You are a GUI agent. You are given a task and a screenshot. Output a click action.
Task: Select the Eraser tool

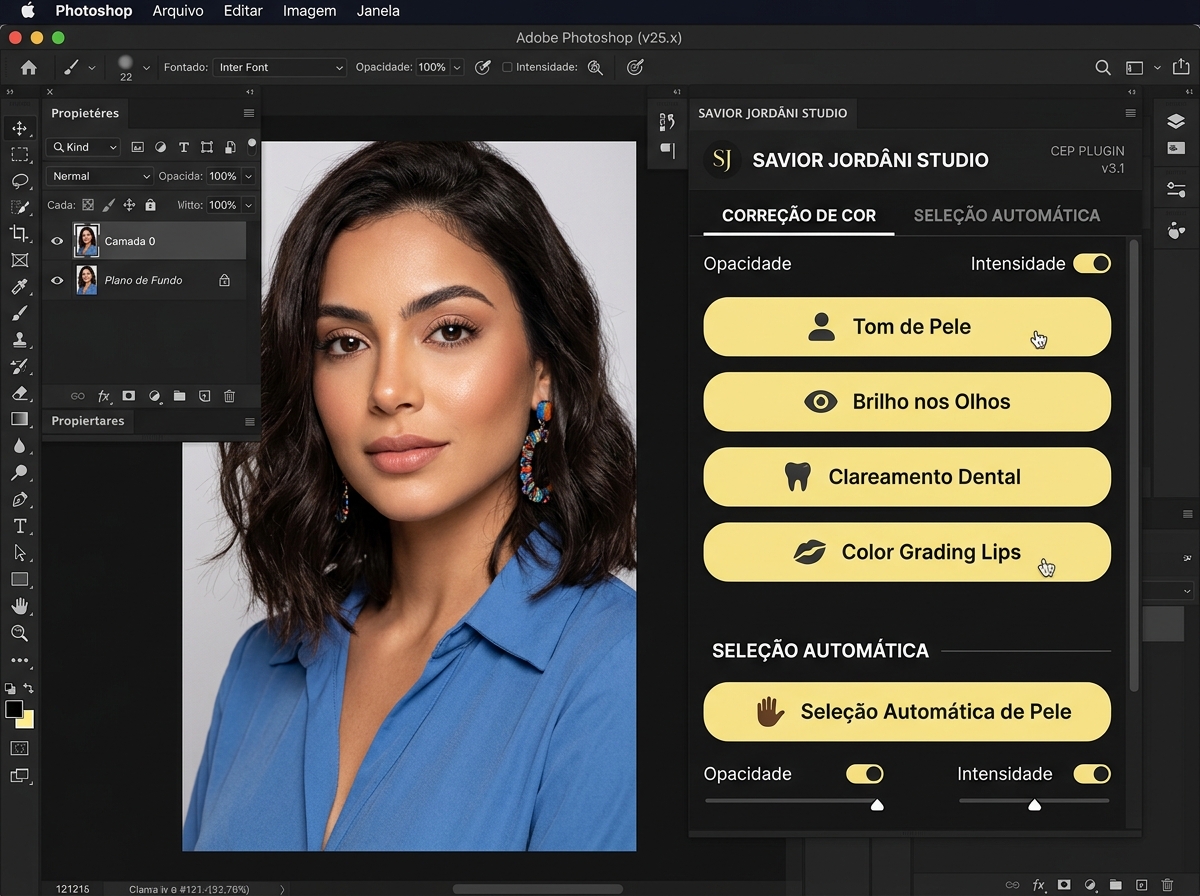pyautogui.click(x=19, y=393)
